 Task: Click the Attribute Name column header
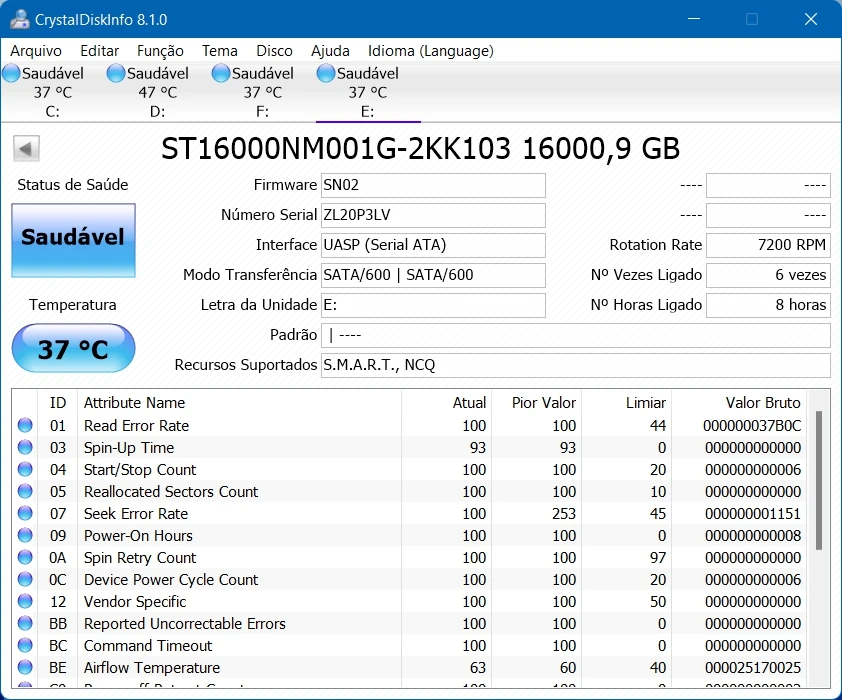[x=134, y=403]
